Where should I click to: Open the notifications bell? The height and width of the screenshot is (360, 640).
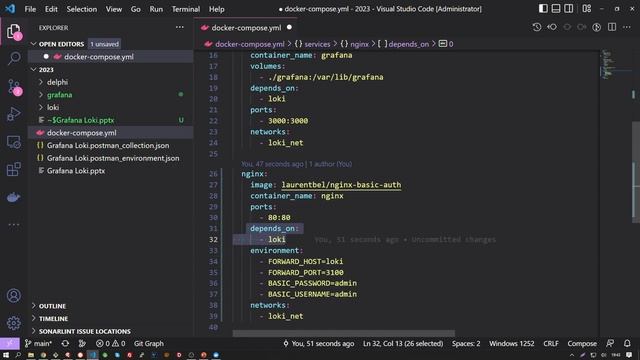point(627,344)
